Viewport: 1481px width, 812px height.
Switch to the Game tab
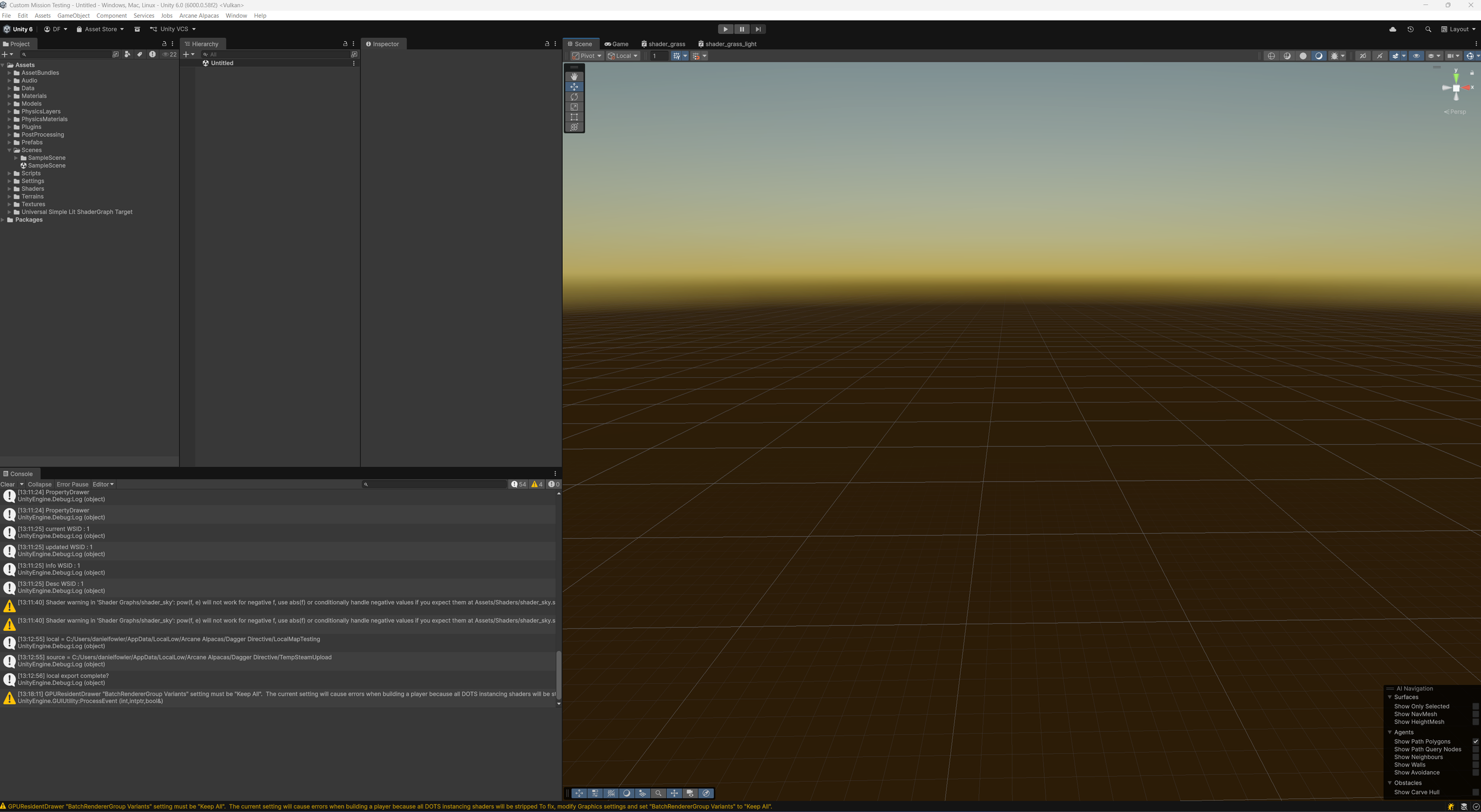tap(617, 44)
